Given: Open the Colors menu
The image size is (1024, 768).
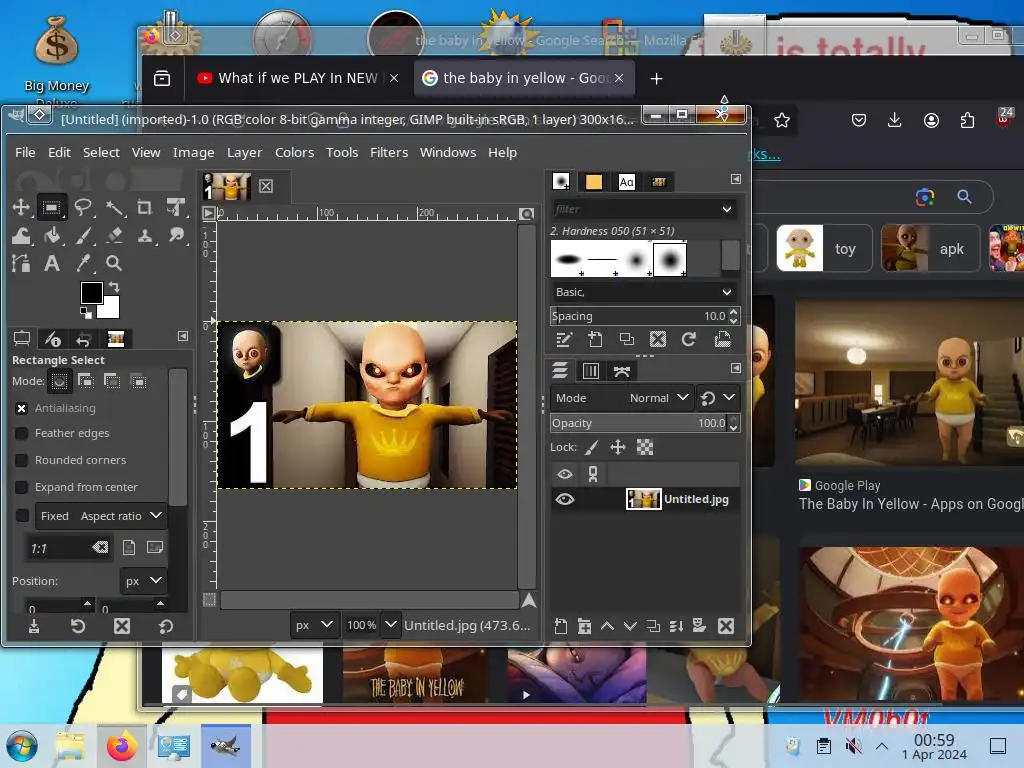Looking at the screenshot, I should pos(294,152).
